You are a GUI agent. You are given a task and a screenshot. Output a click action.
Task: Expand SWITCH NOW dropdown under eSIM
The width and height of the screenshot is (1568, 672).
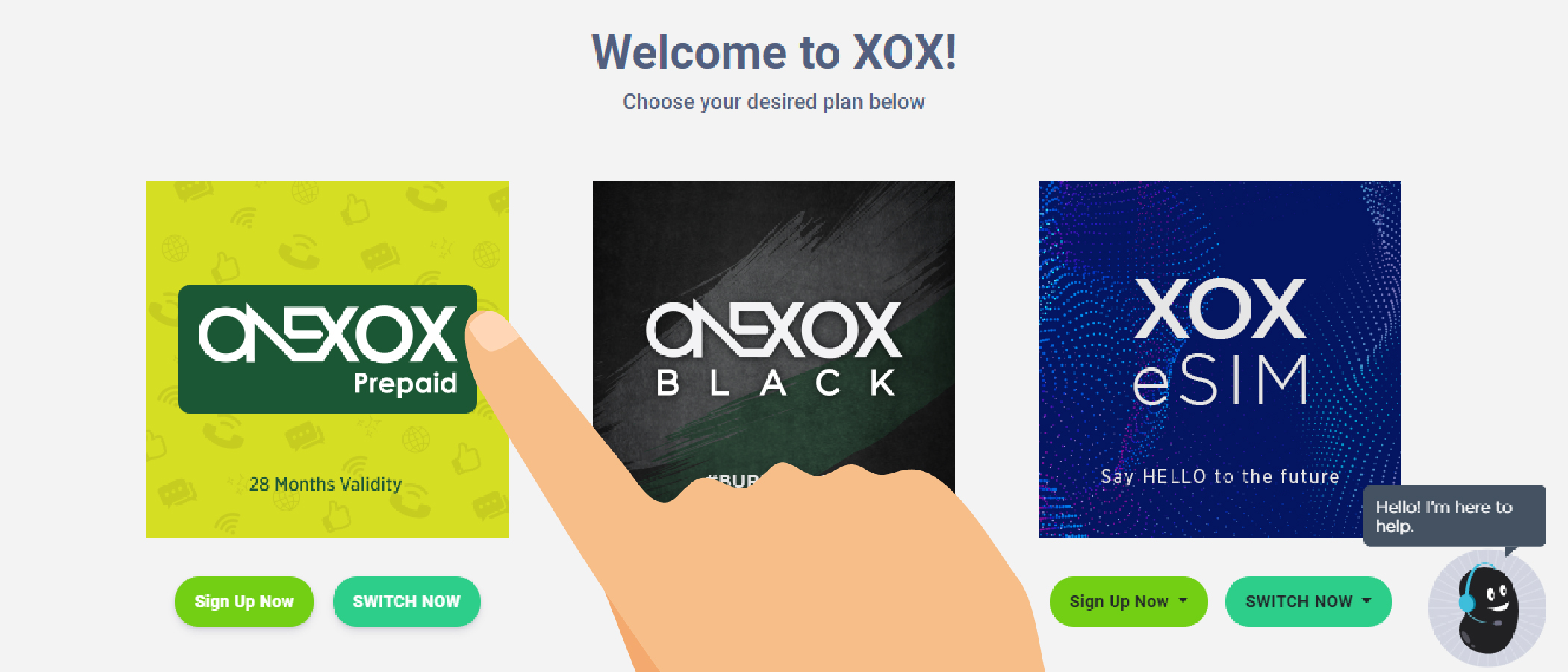(x=1308, y=602)
